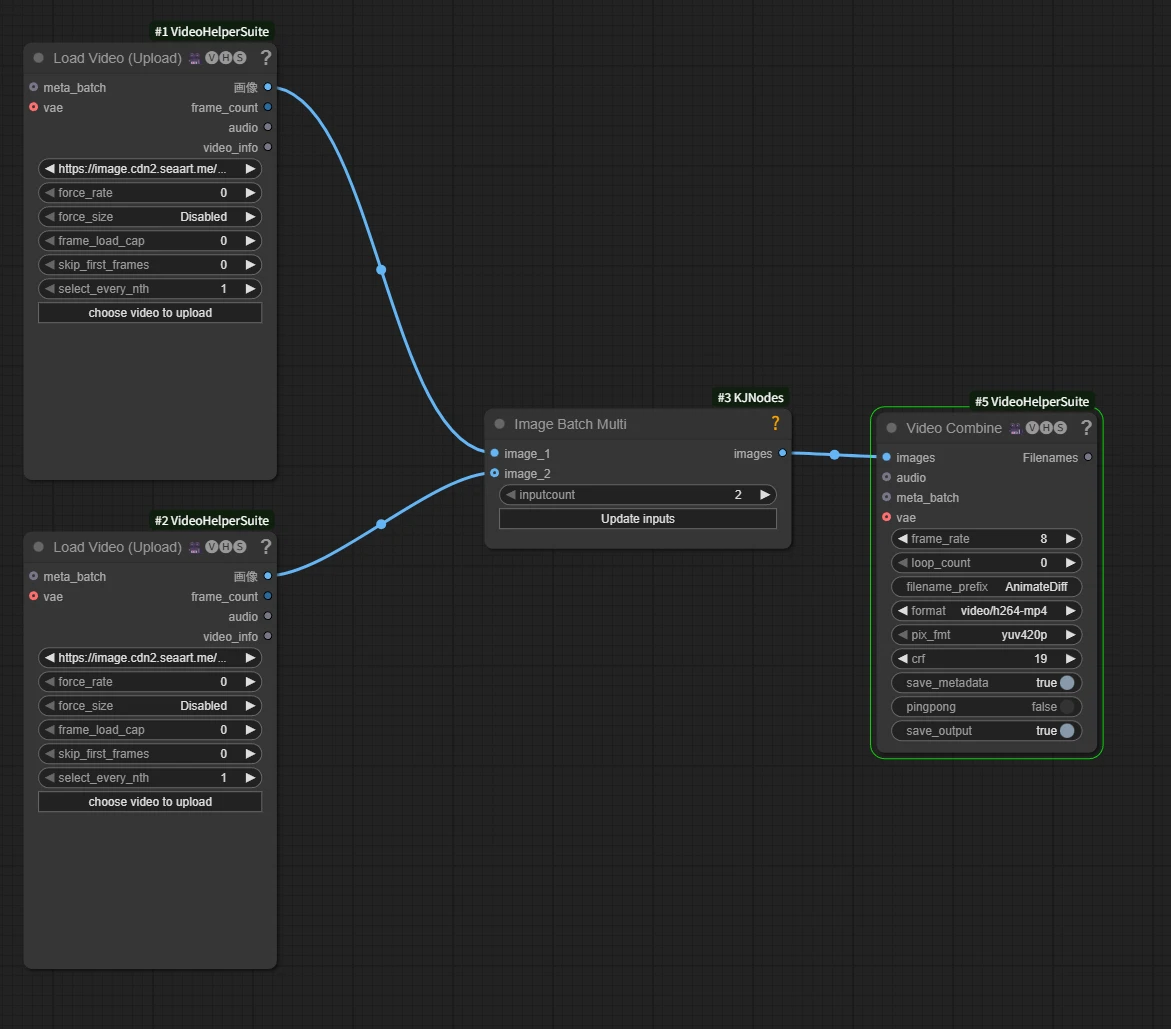Click help question mark on node #1 Load Video
1171x1029 pixels.
pyautogui.click(x=265, y=58)
